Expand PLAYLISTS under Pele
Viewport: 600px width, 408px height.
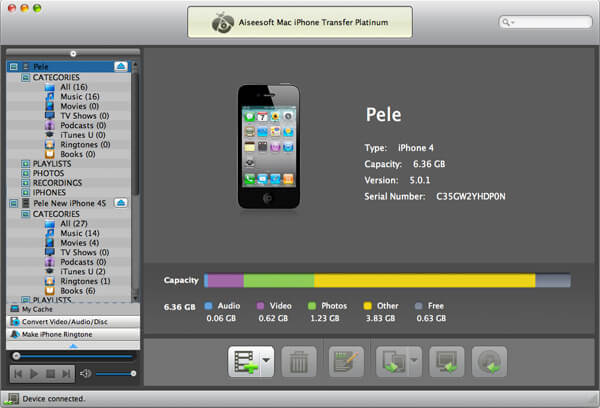point(25,164)
